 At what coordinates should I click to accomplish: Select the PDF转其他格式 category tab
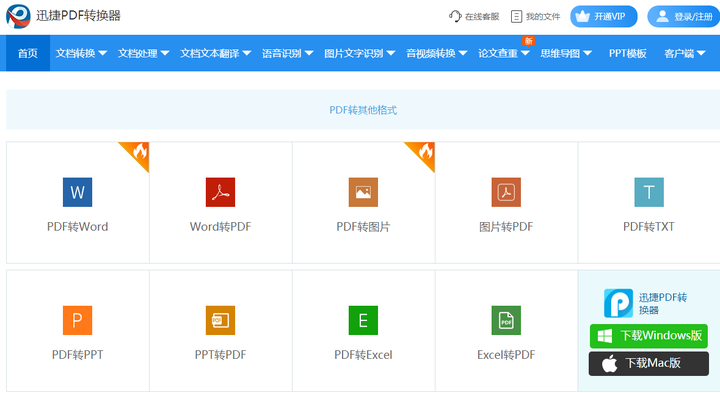pyautogui.click(x=363, y=110)
